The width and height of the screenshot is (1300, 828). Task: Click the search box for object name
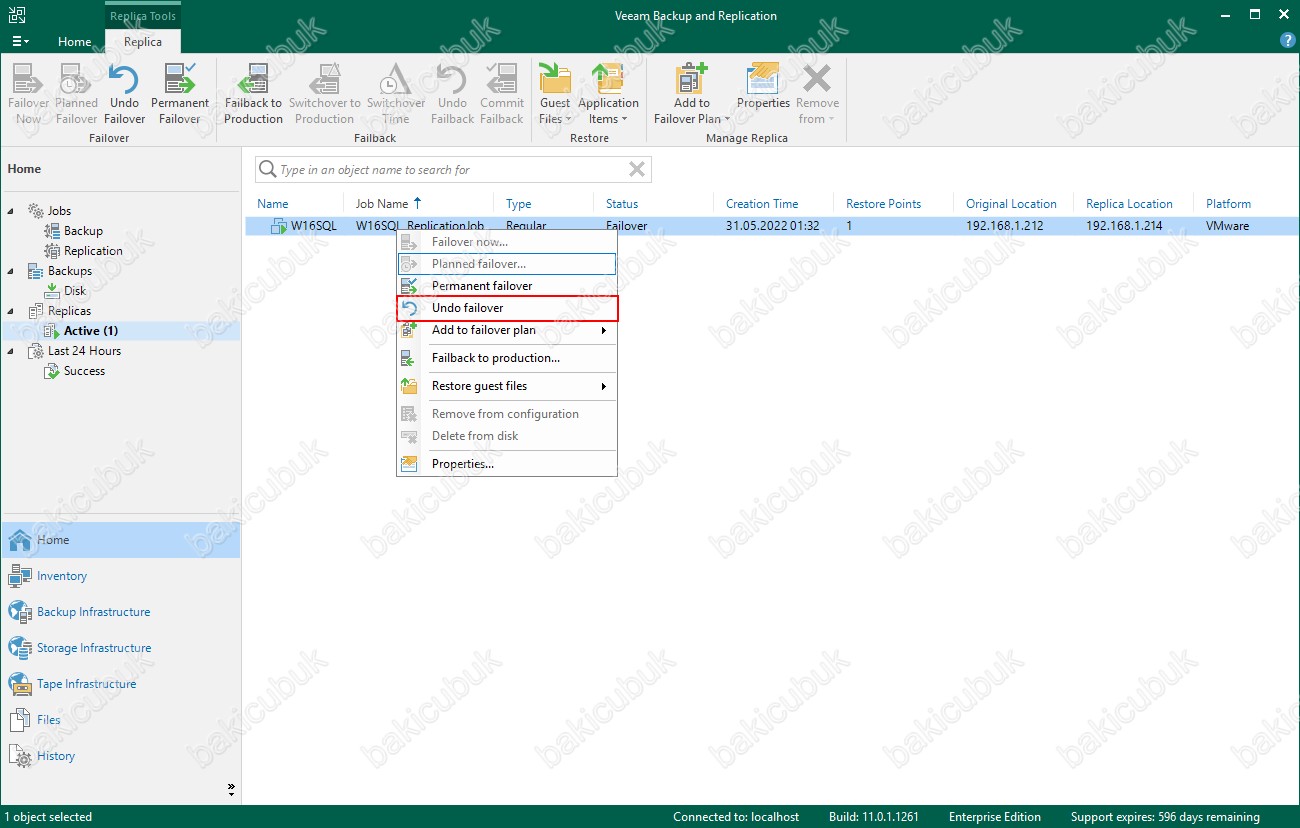pos(453,170)
